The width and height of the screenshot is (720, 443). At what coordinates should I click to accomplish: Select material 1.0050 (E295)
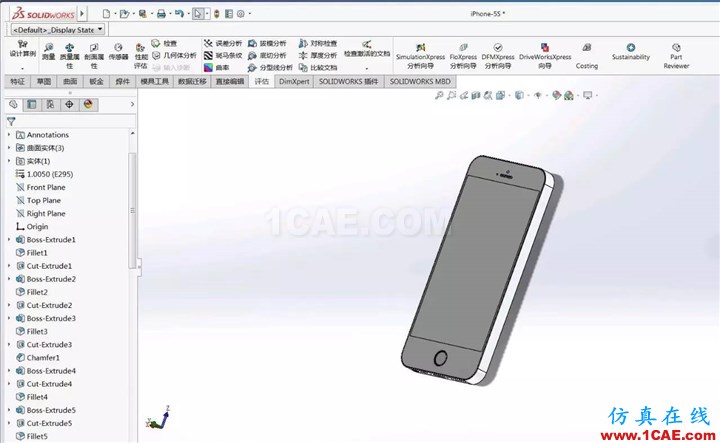(x=45, y=174)
